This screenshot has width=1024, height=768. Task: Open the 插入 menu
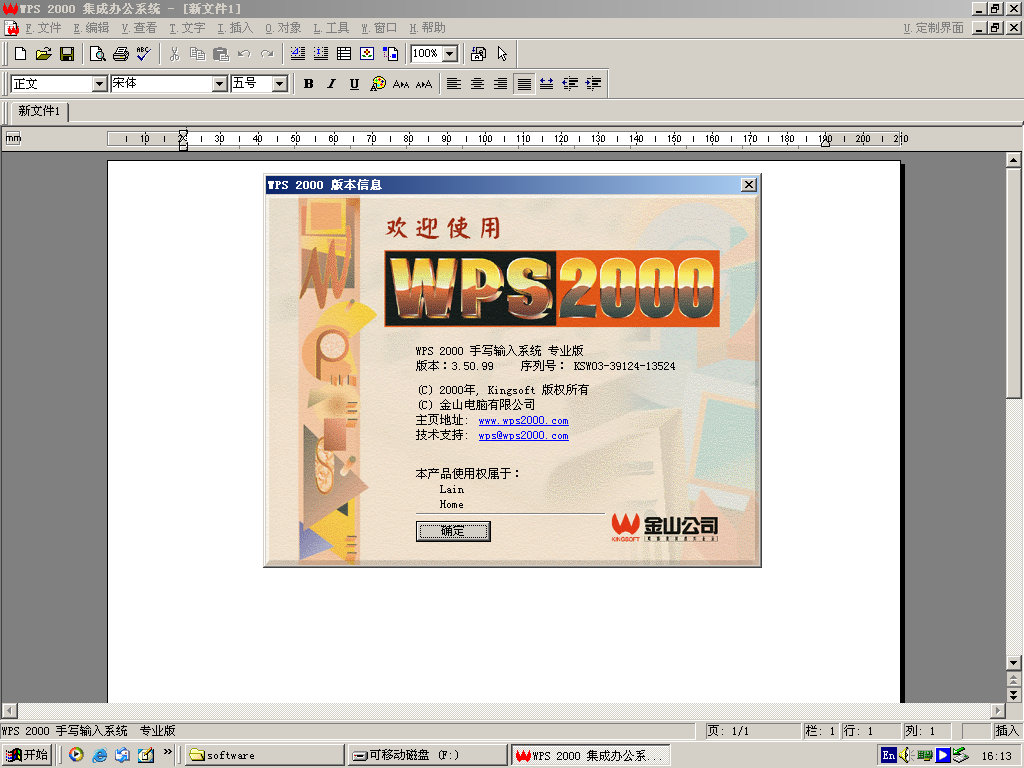(x=235, y=28)
